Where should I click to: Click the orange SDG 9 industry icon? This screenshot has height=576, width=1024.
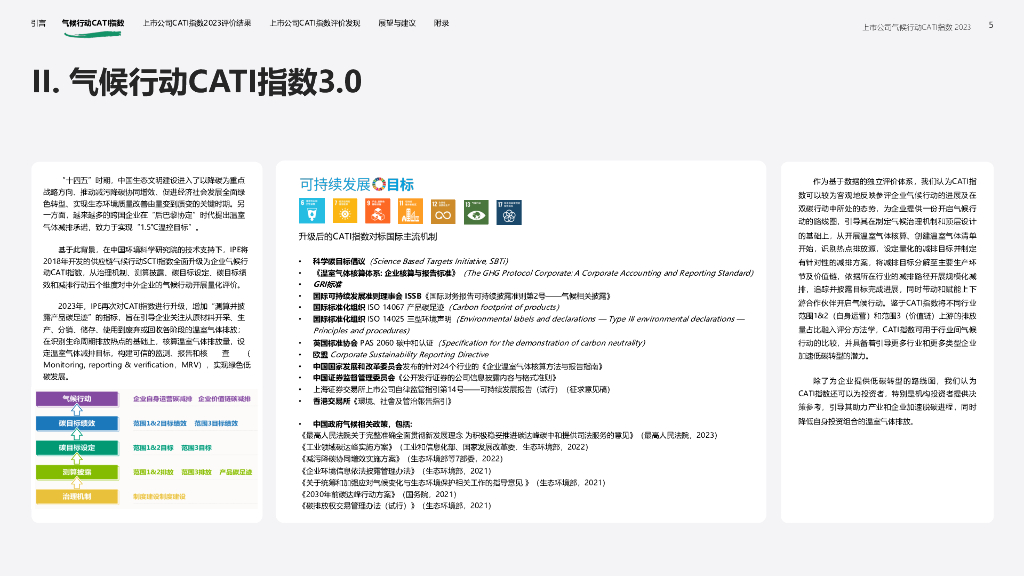[x=376, y=210]
